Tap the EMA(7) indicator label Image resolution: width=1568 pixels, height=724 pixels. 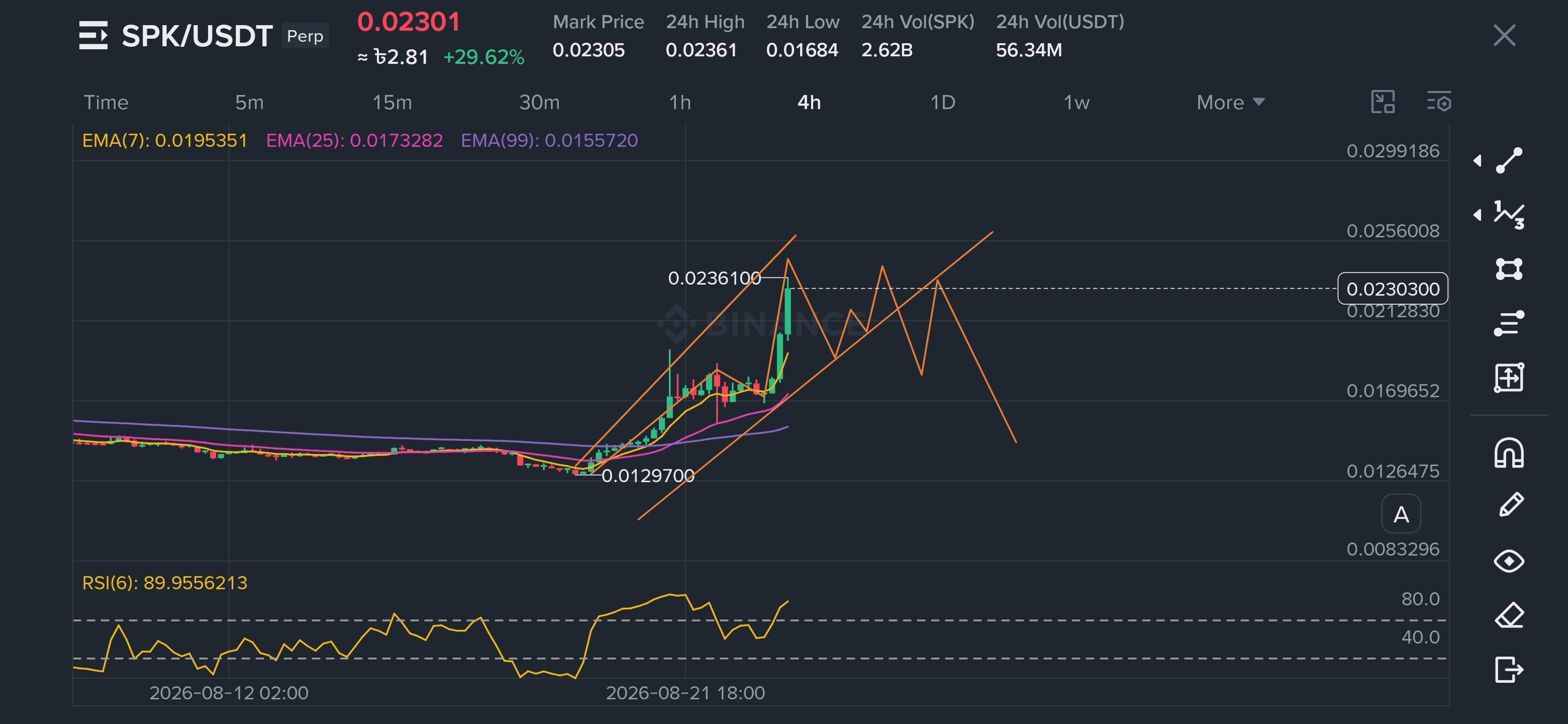tap(165, 141)
